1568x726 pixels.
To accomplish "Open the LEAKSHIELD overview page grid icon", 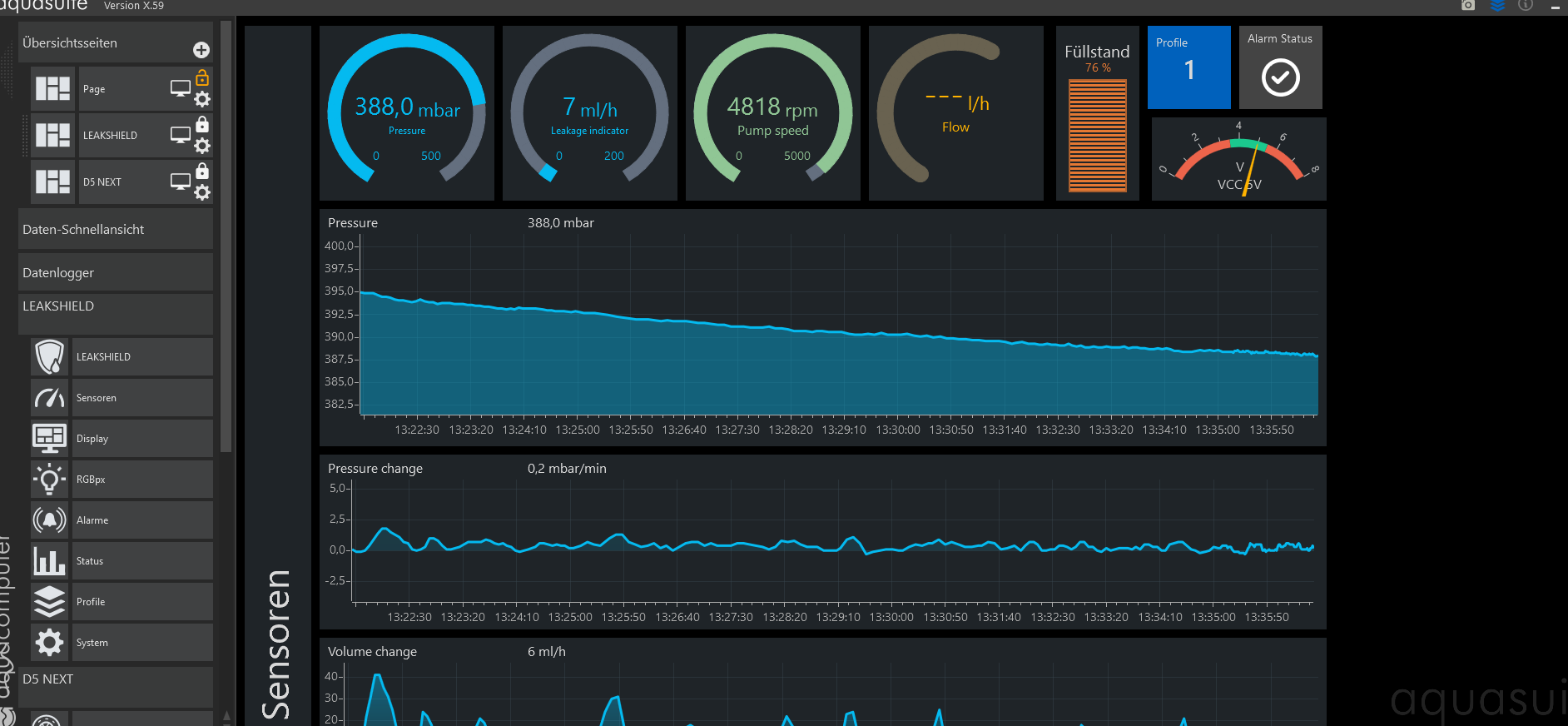I will tap(53, 136).
